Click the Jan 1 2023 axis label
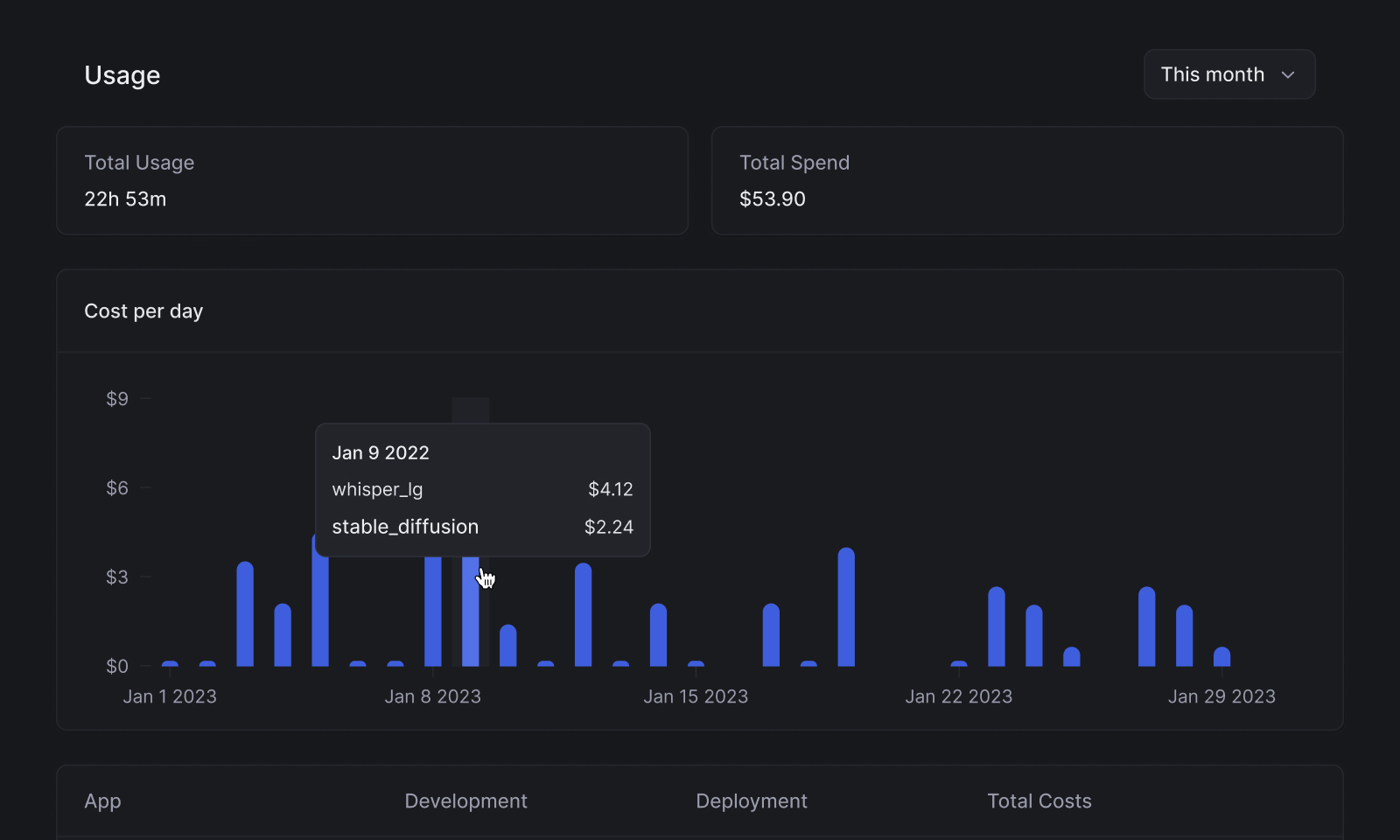Image resolution: width=1400 pixels, height=840 pixels. tap(170, 696)
